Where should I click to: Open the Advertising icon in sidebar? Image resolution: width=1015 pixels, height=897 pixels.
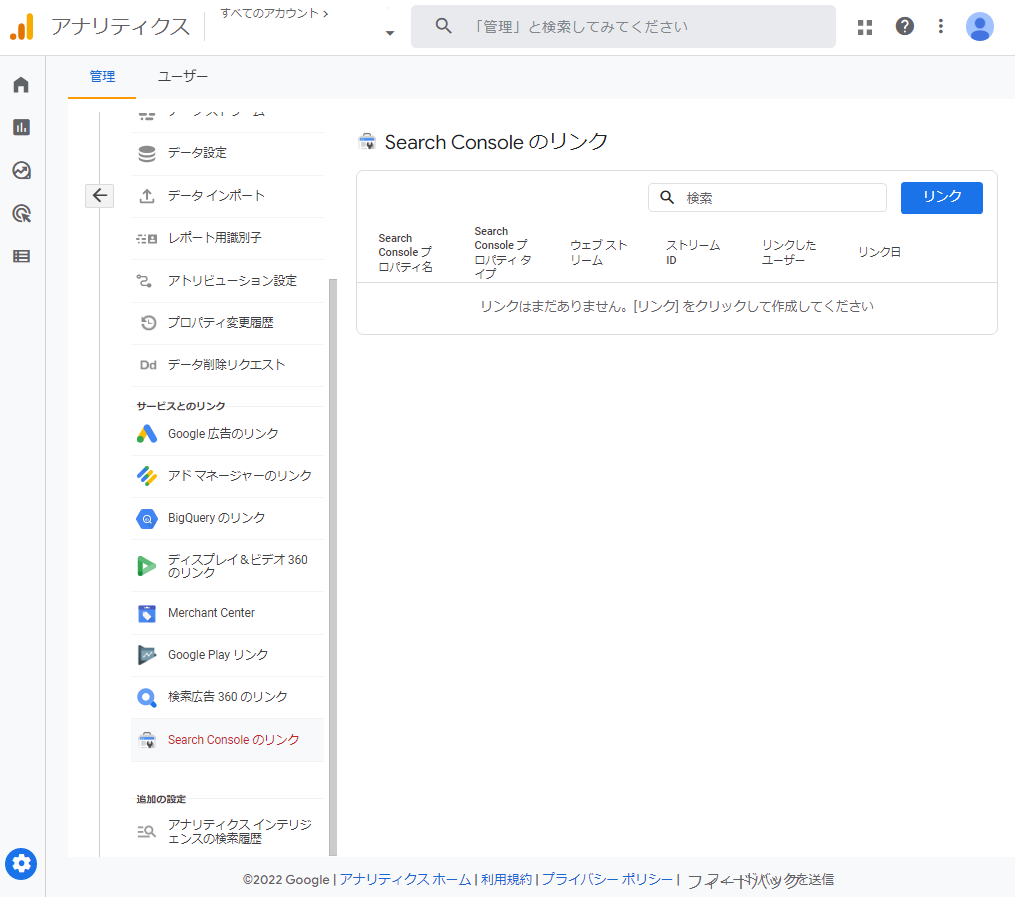[x=21, y=213]
